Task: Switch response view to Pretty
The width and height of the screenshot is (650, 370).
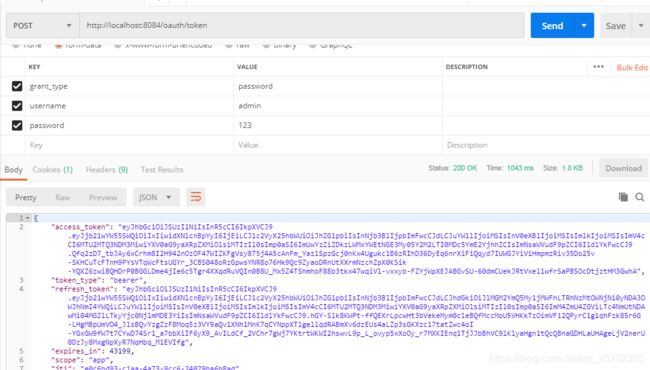Action: (x=26, y=197)
